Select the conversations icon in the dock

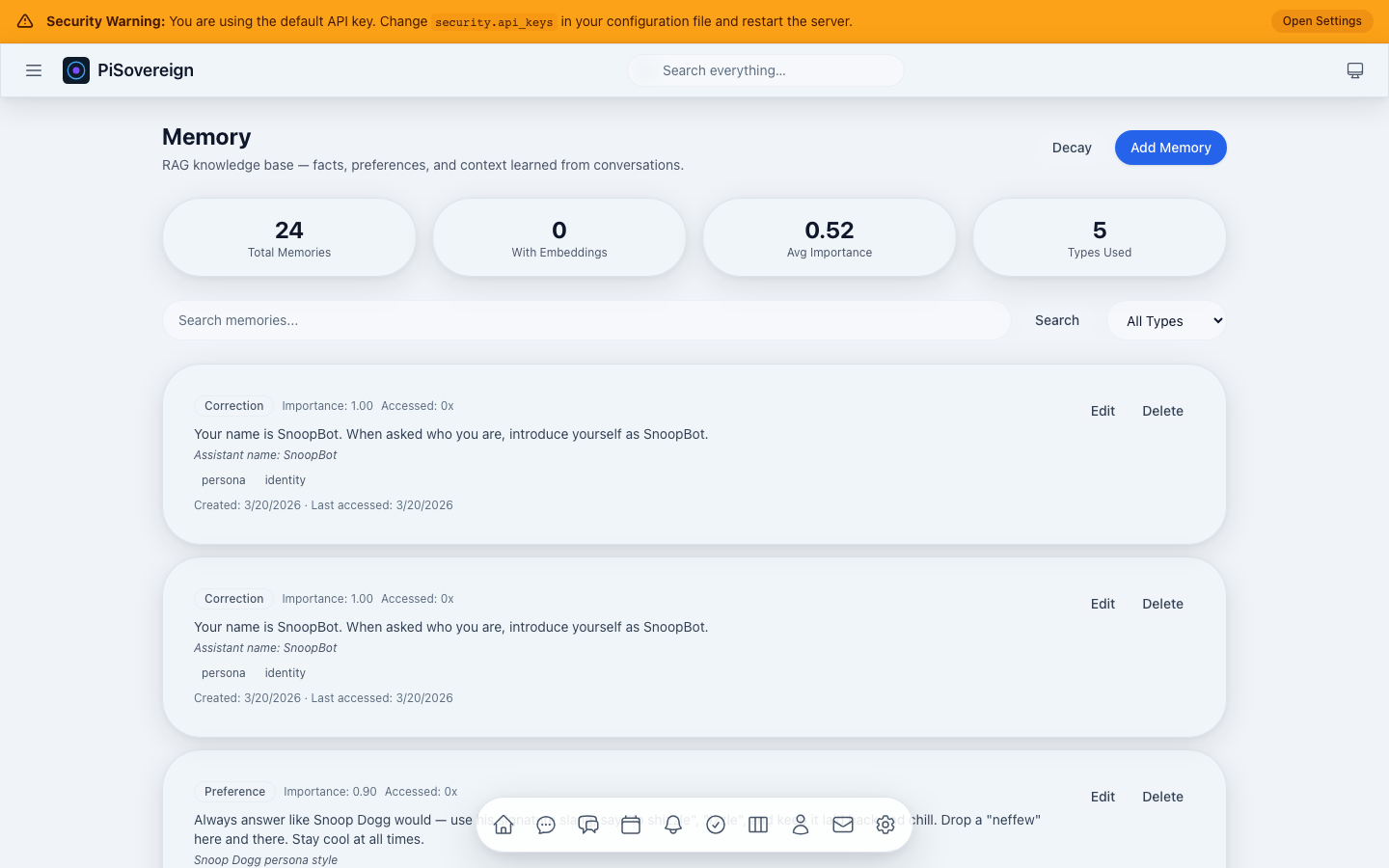(x=588, y=825)
